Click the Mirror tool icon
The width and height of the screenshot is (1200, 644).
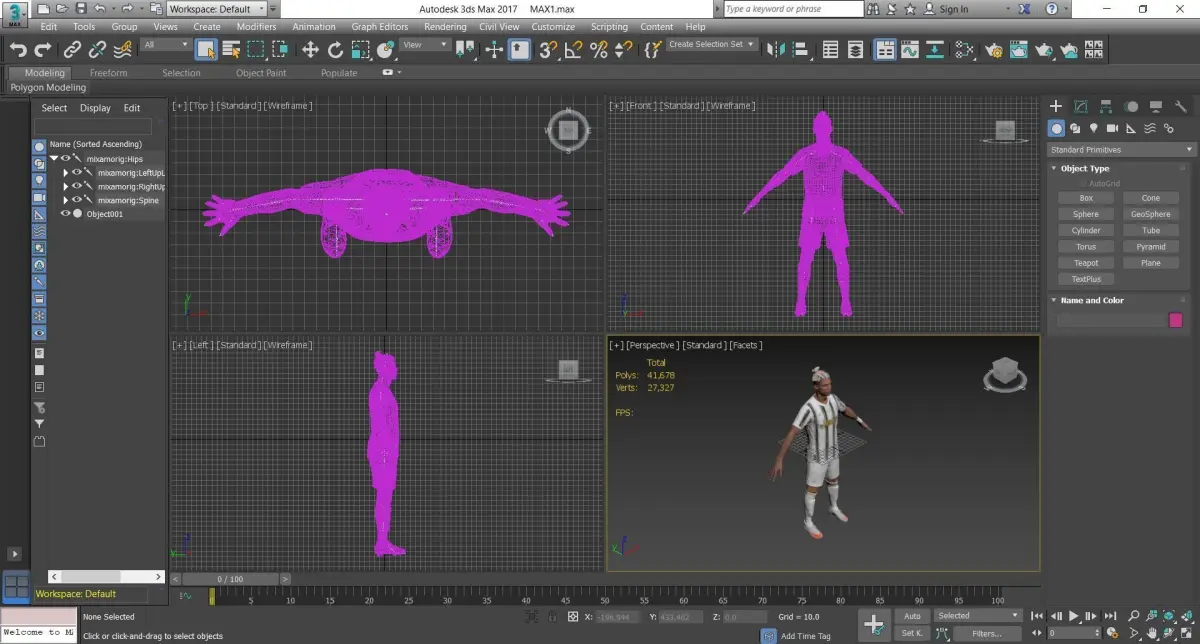(777, 49)
